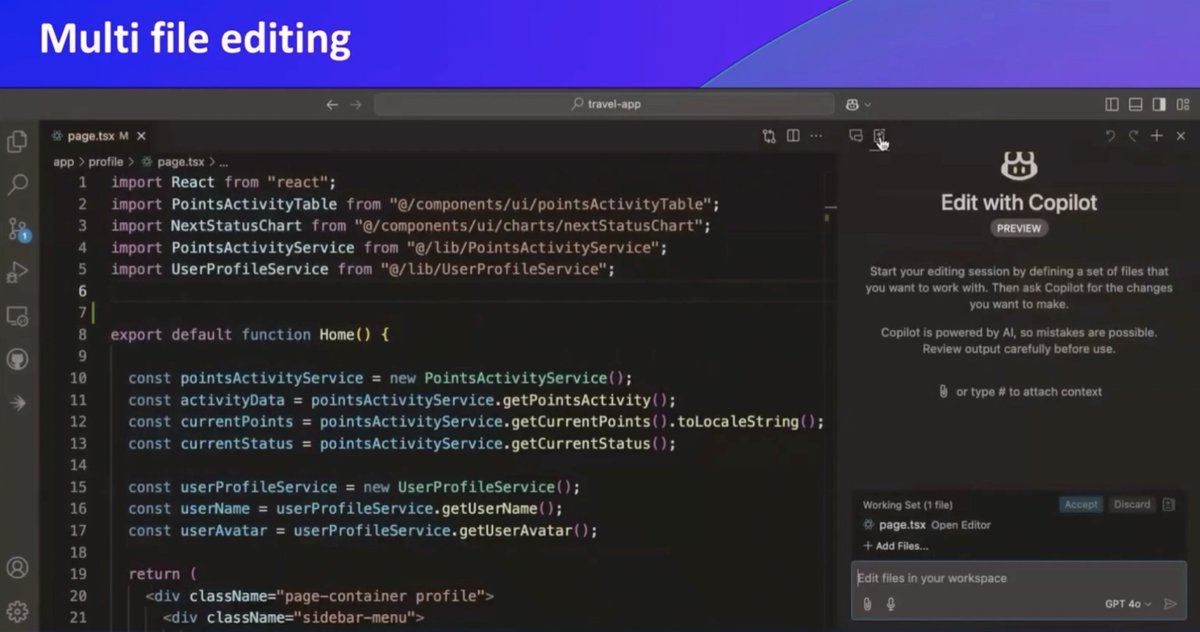Viewport: 1200px width, 632px height.
Task: Open the Copilot title bar dropdown chevron
Action: [x=867, y=105]
